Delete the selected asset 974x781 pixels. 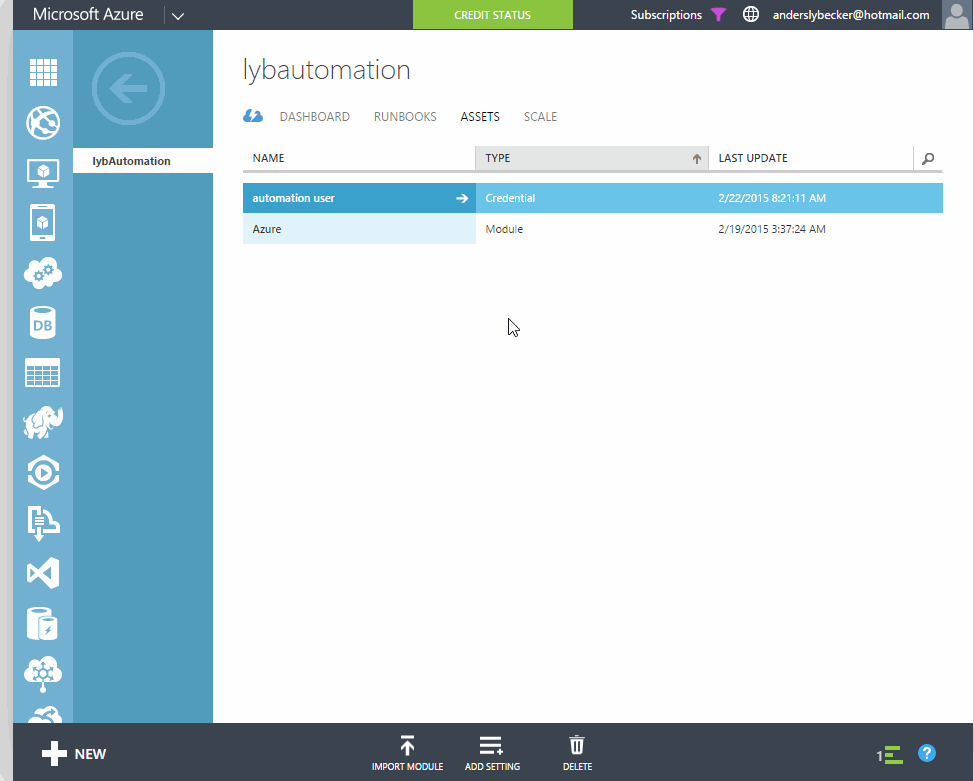tap(577, 753)
